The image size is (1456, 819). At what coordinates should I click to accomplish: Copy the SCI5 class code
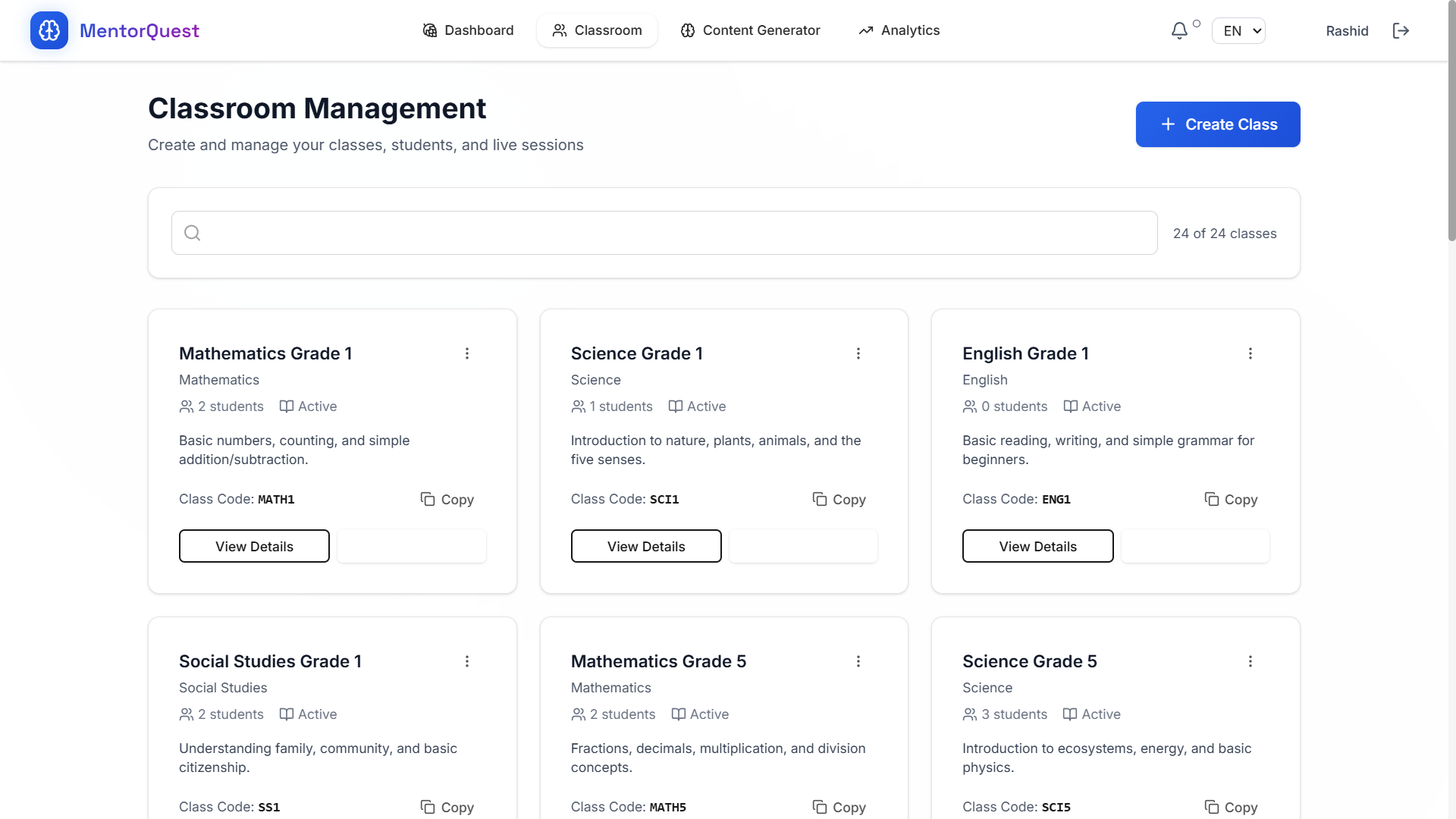click(1231, 807)
